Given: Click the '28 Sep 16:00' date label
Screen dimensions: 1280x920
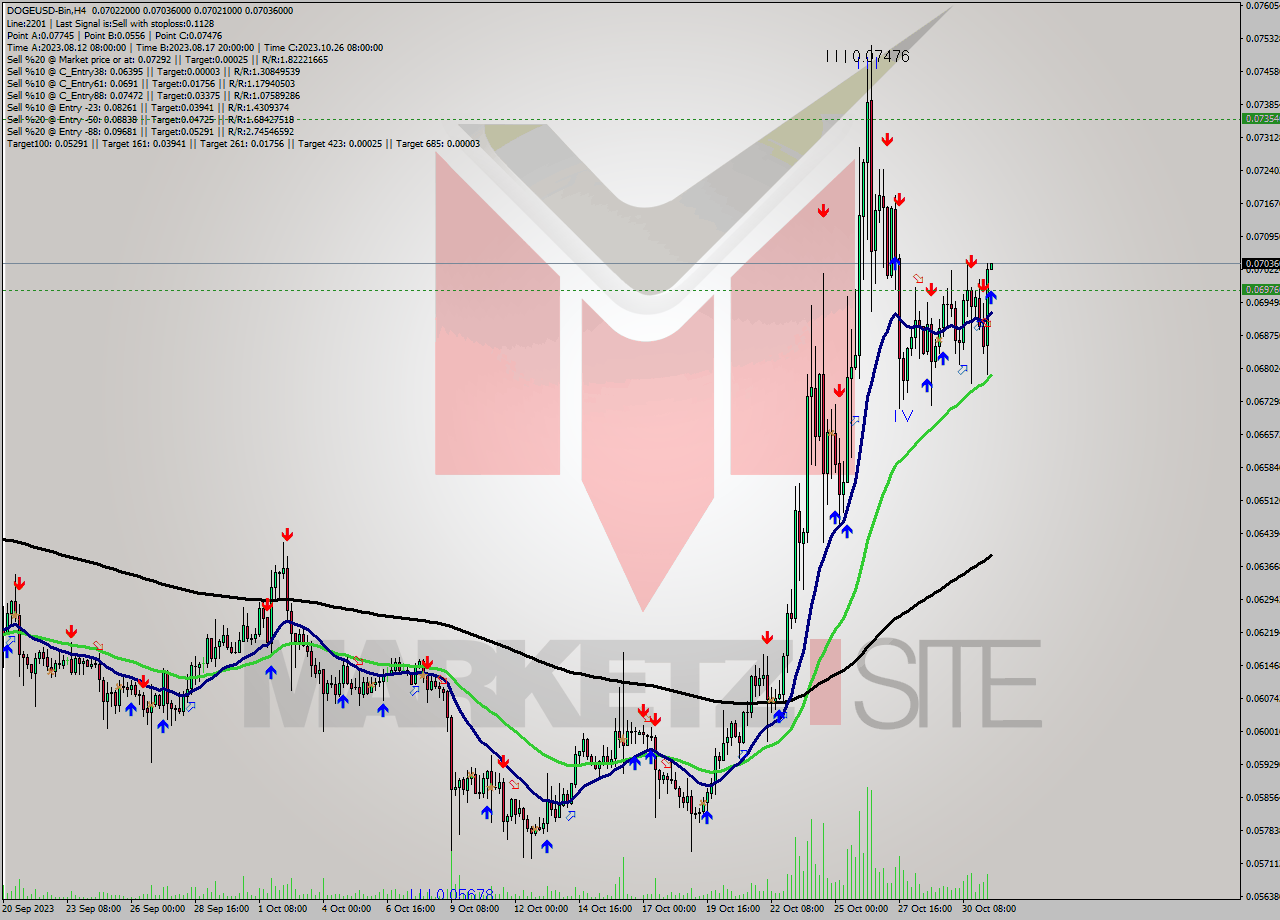Looking at the screenshot, I should tap(219, 909).
